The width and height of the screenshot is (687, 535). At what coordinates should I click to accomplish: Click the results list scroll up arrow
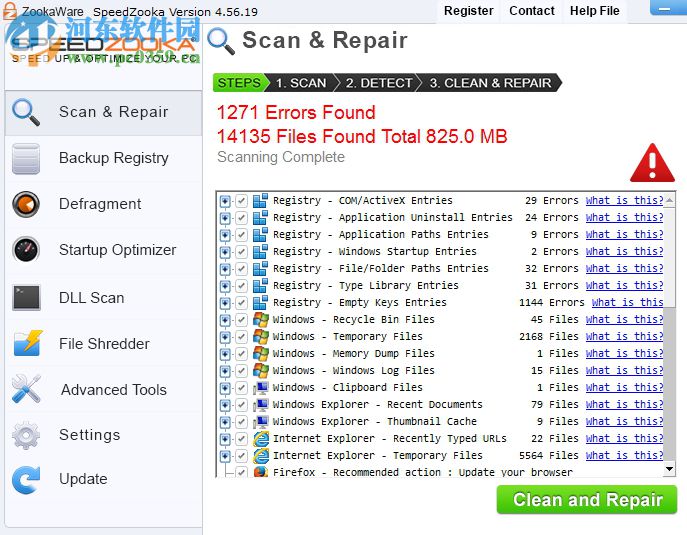[x=669, y=200]
